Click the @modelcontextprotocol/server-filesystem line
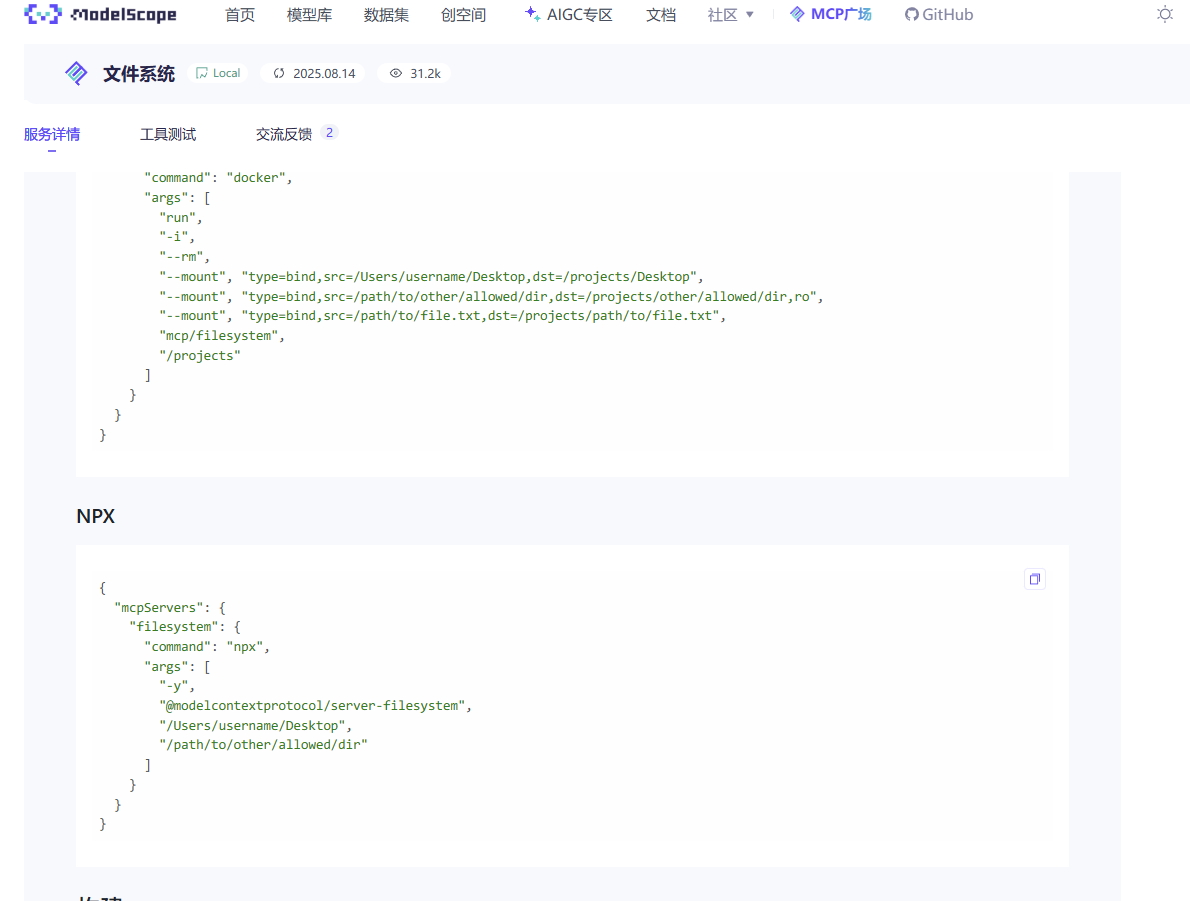Viewport: 1190px width, 901px height. [315, 706]
